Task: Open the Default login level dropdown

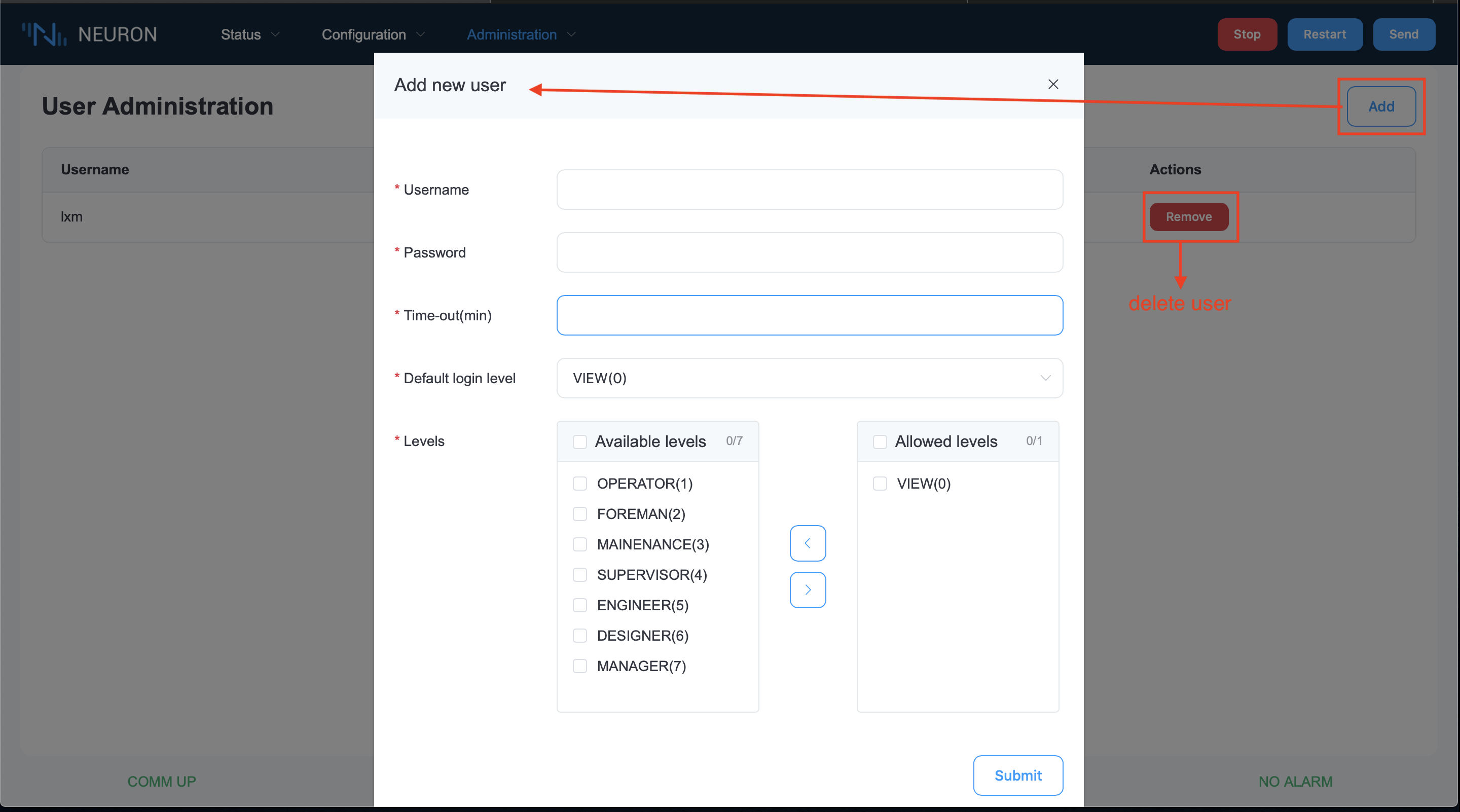Action: coord(810,378)
